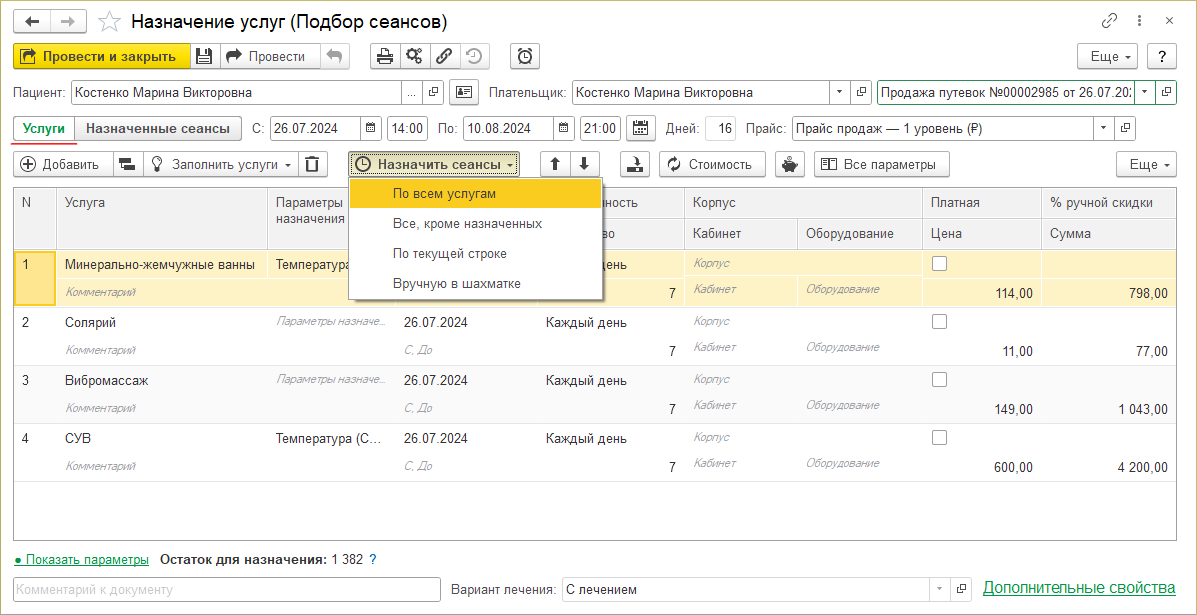Toggle Платная checkbox for Минерально-жемчужные ванны
Image resolution: width=1197 pixels, height=615 pixels.
[940, 263]
